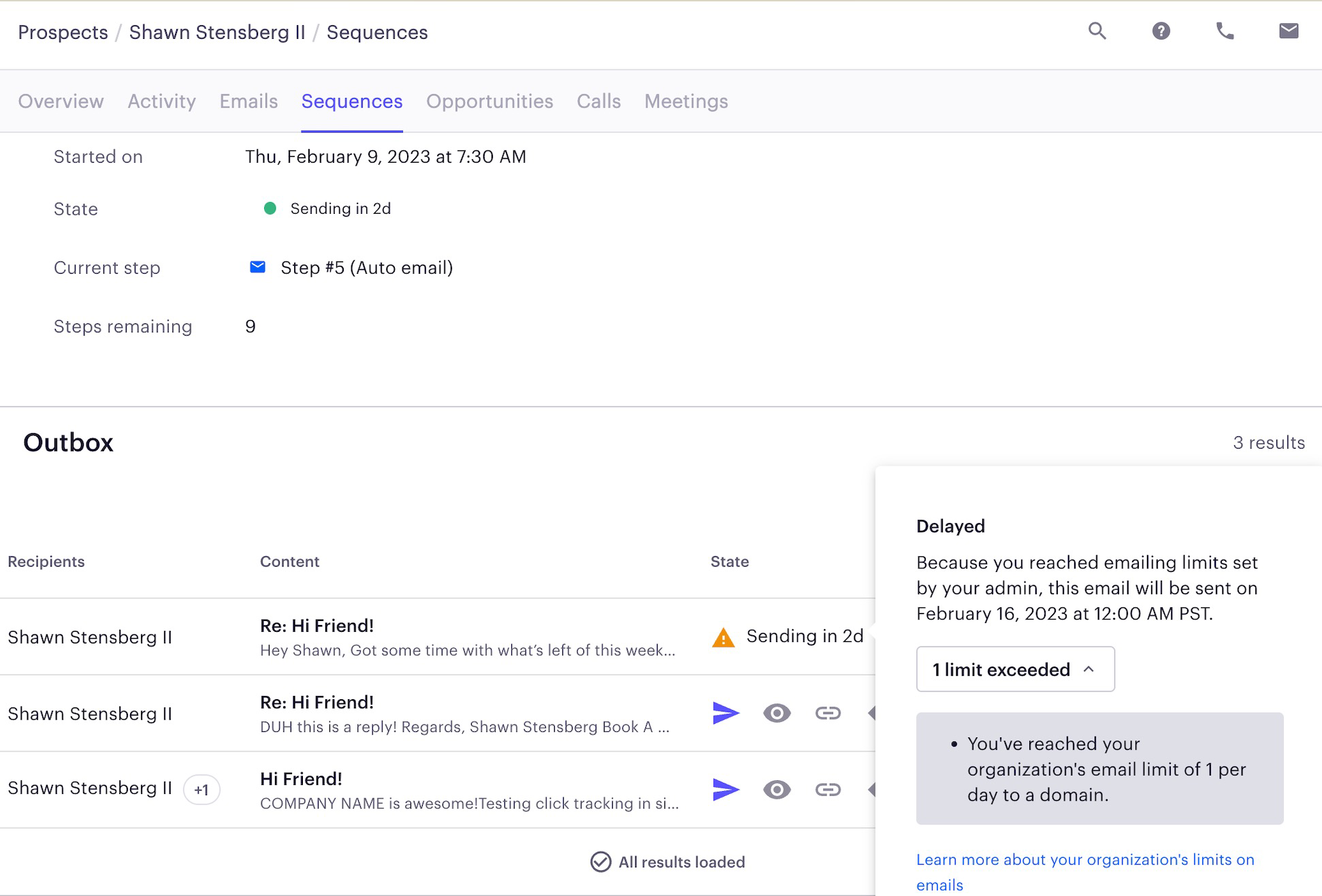Open the Re: Hi Friend! delayed email content

pos(317,625)
